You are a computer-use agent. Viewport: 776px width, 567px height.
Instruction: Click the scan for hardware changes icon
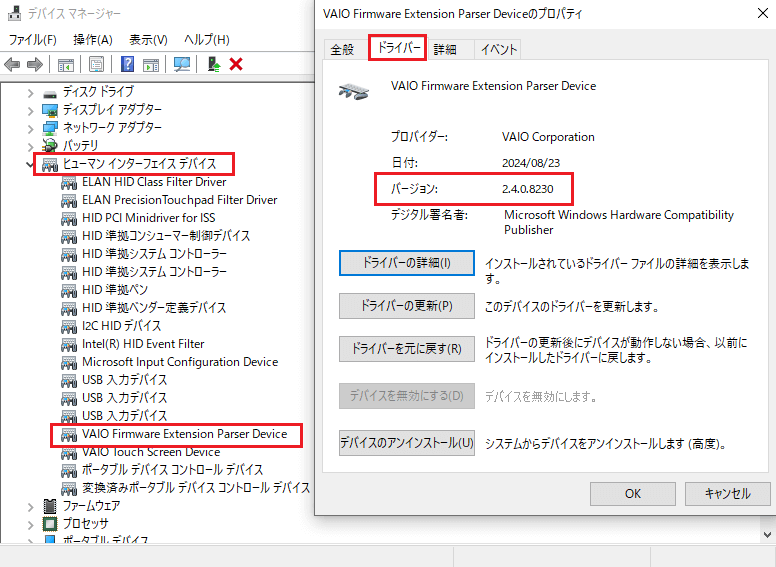182,64
